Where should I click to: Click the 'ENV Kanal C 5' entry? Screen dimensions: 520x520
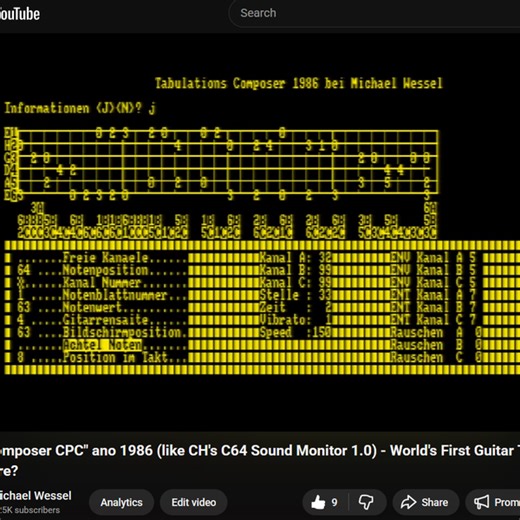433,283
